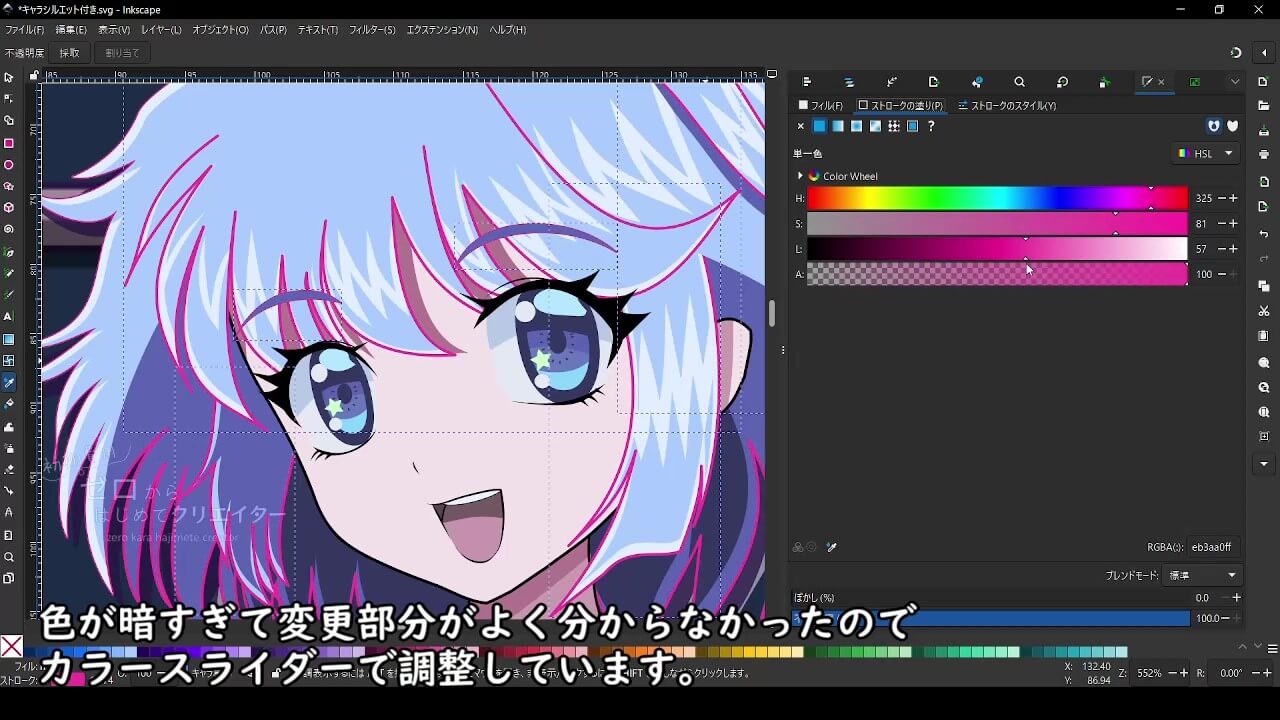Select the Node editing tool
Image resolution: width=1280 pixels, height=720 pixels.
8,99
